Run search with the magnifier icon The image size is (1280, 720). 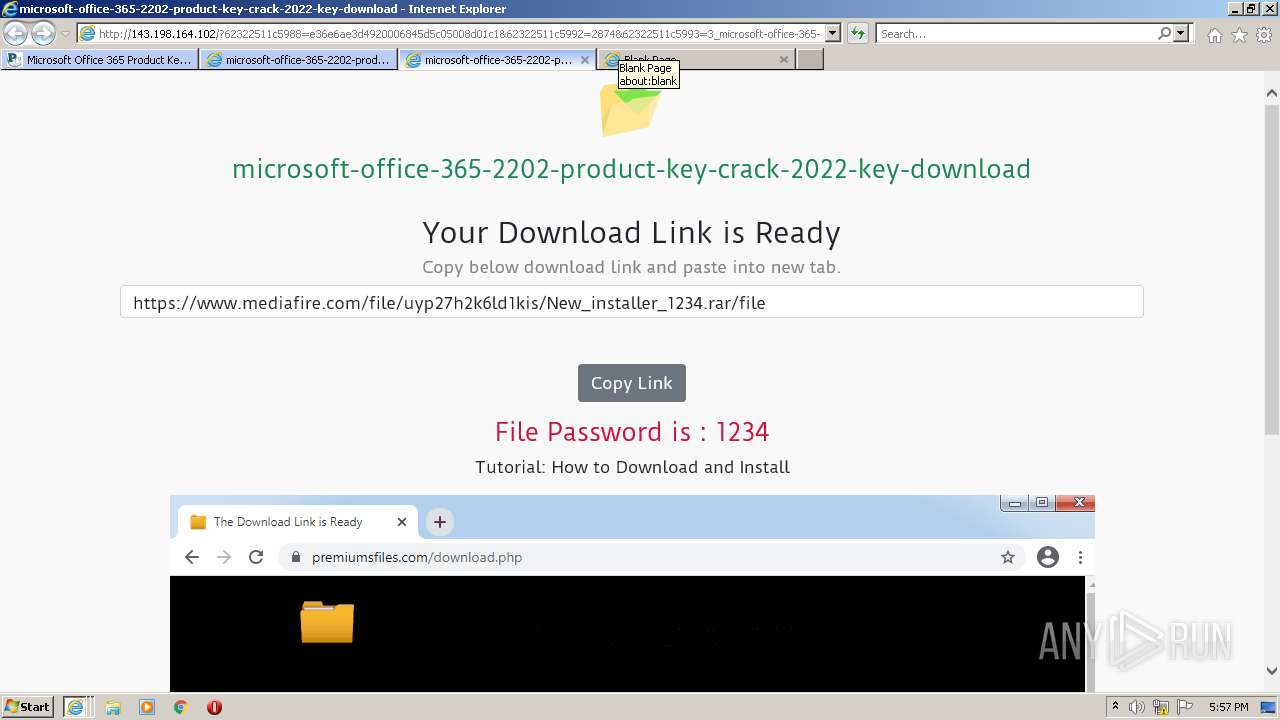click(x=1165, y=34)
